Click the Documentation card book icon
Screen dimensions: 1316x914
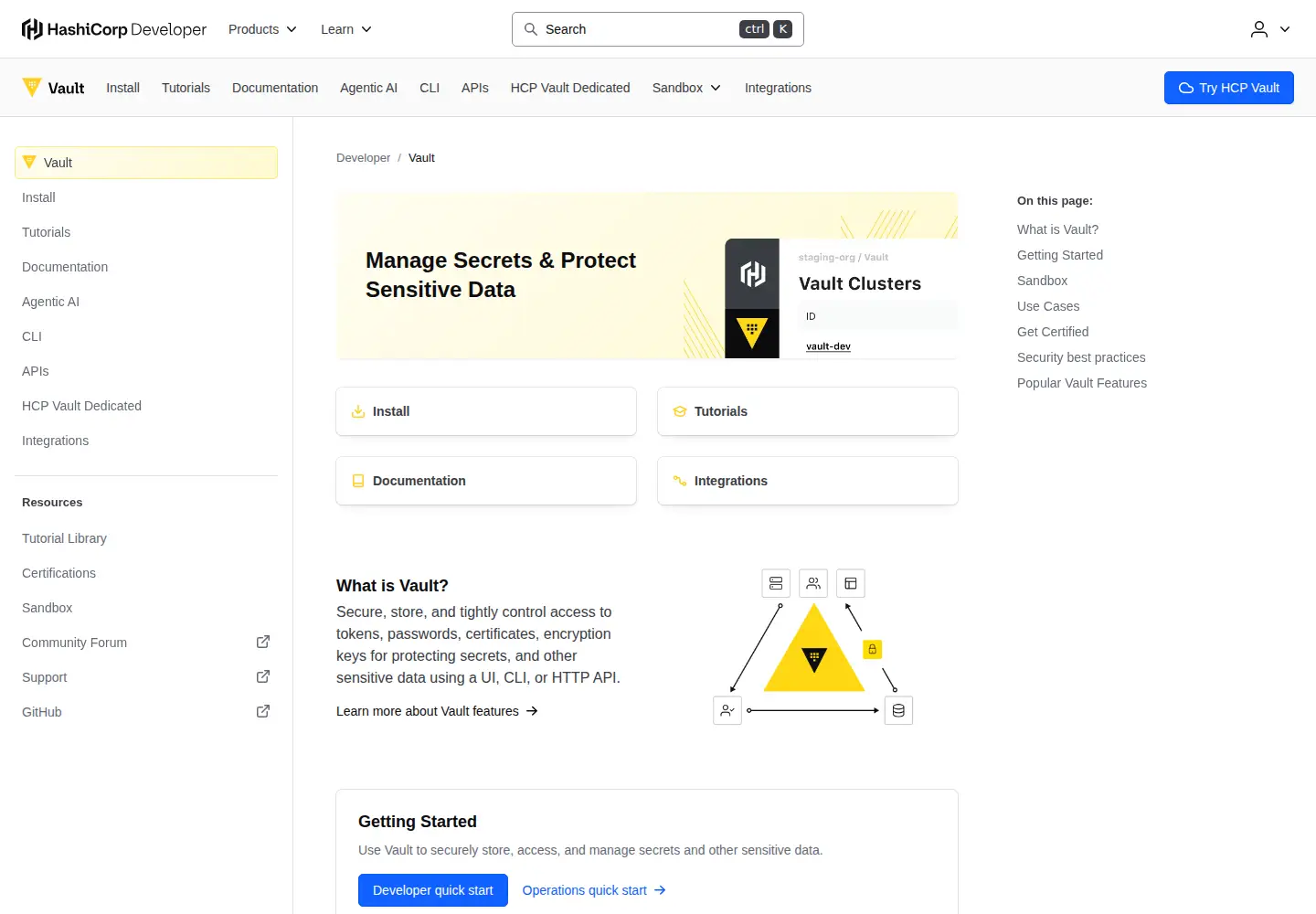click(x=358, y=481)
